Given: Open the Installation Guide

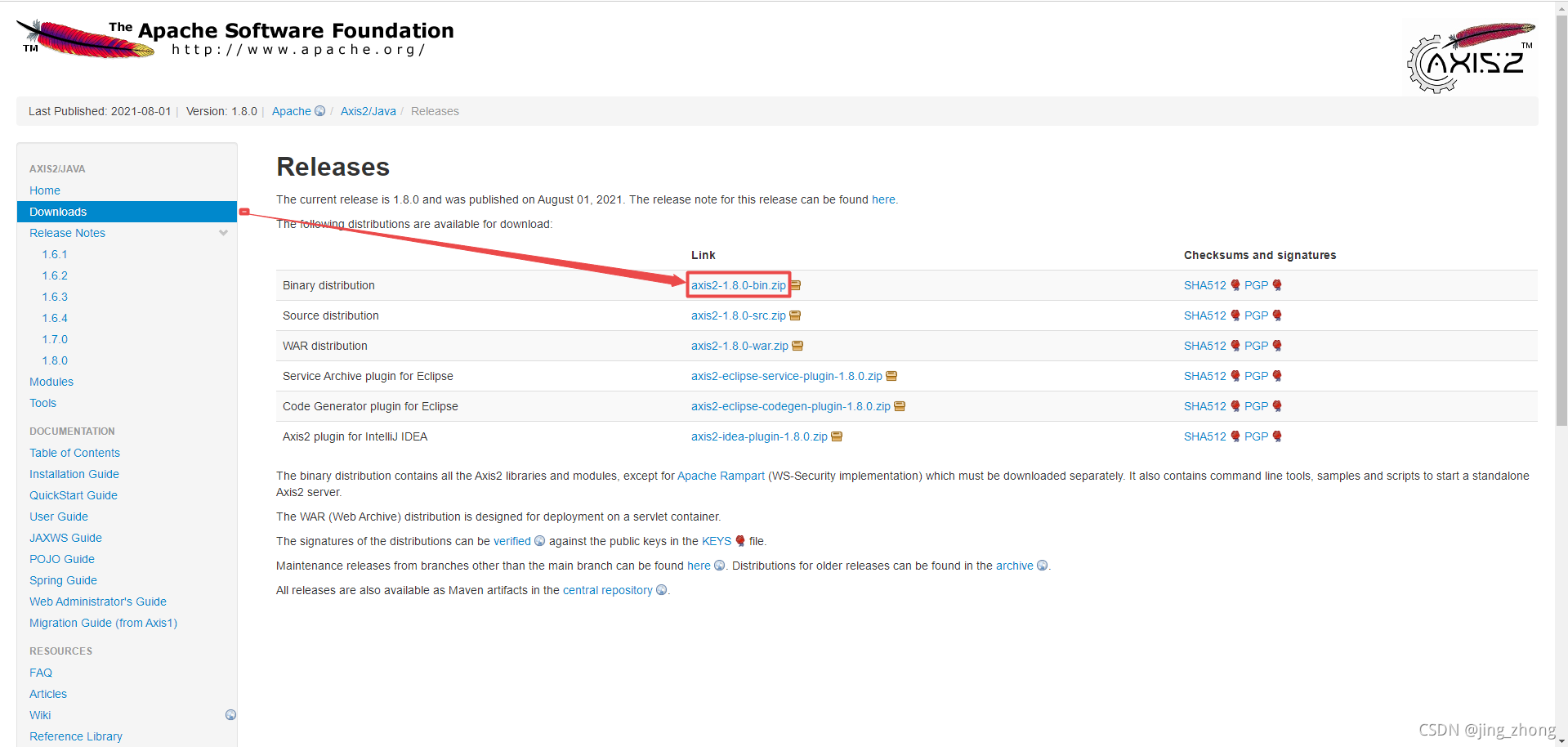Looking at the screenshot, I should pos(74,474).
